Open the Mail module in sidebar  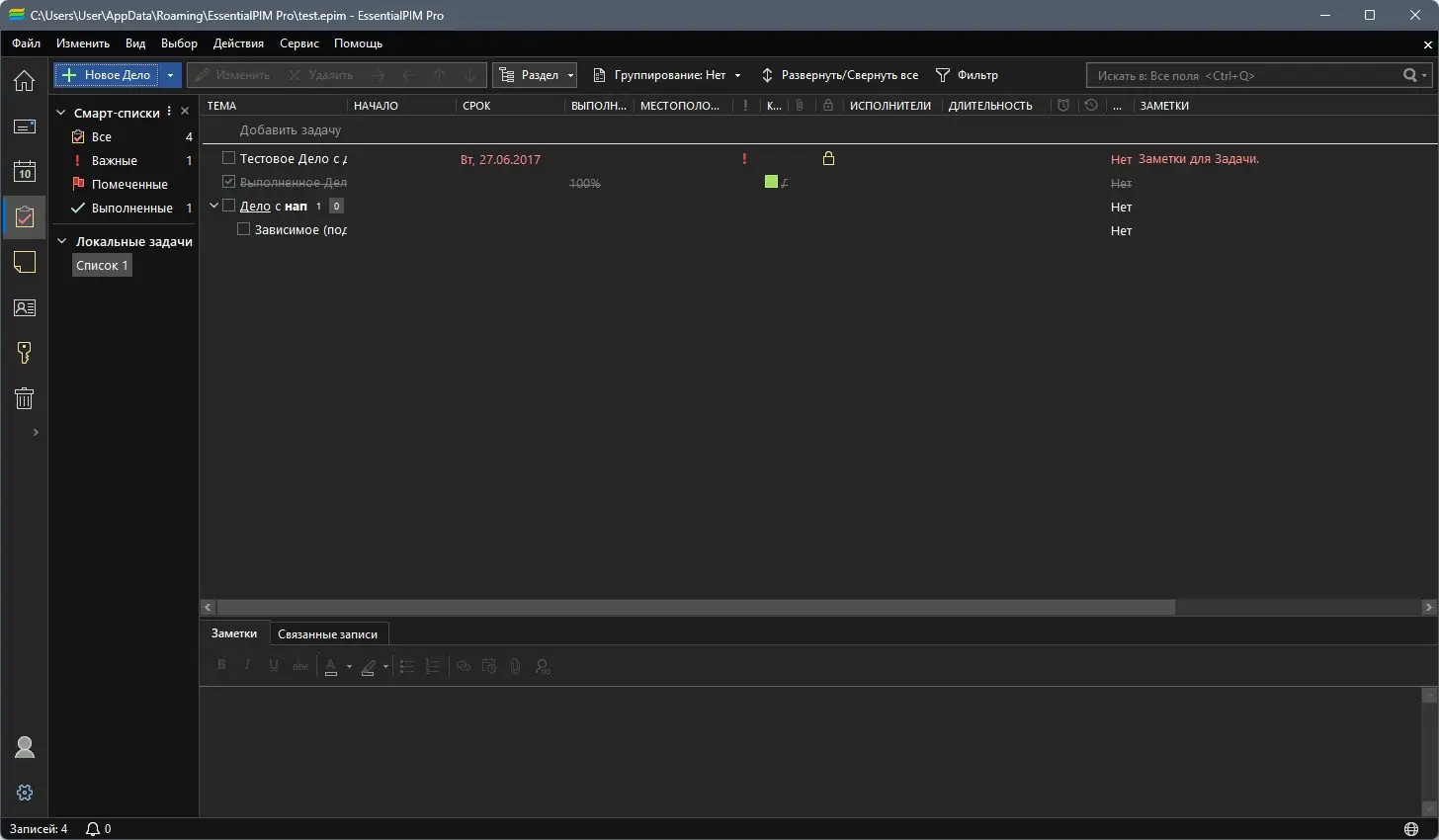coord(24,126)
